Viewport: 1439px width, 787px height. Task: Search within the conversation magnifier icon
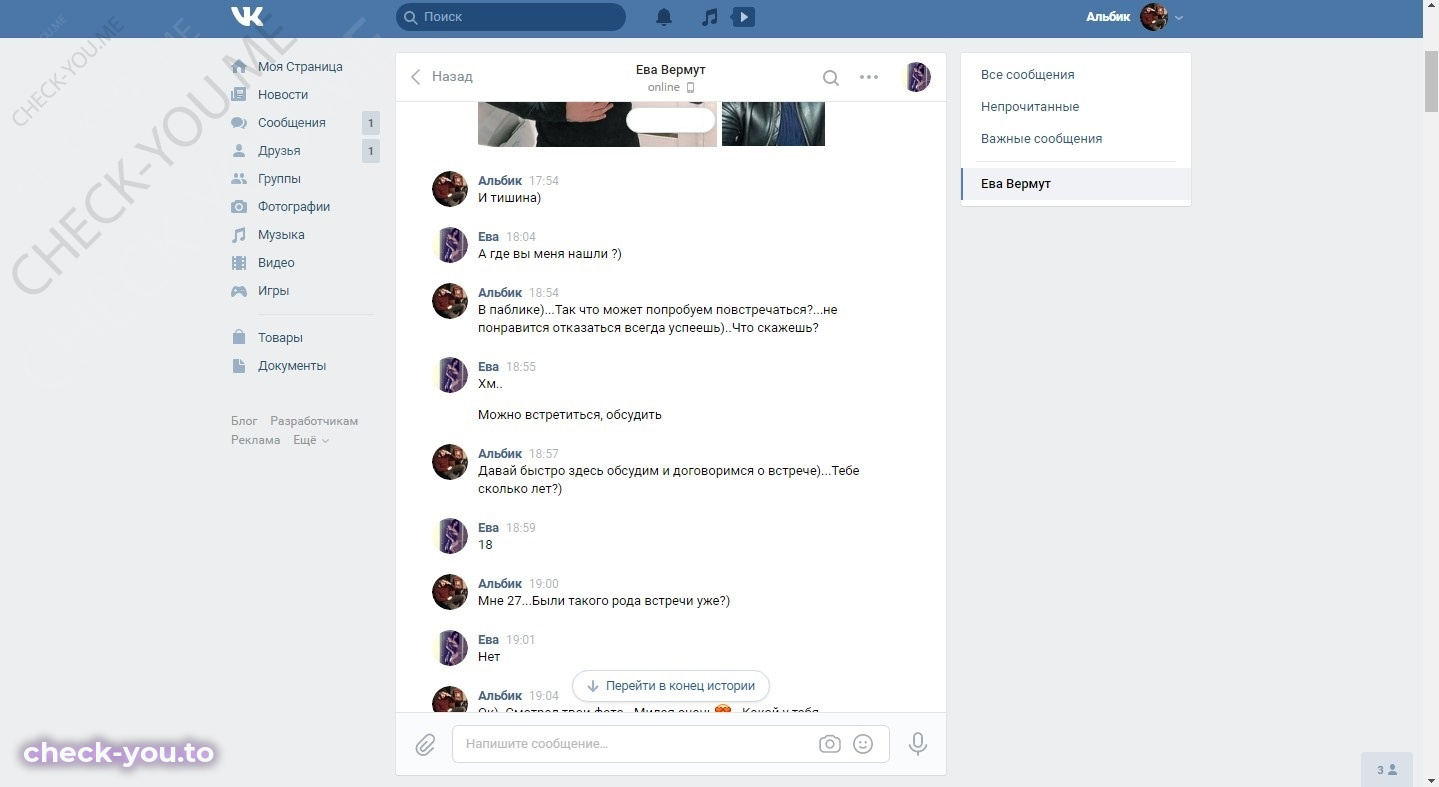click(x=831, y=77)
